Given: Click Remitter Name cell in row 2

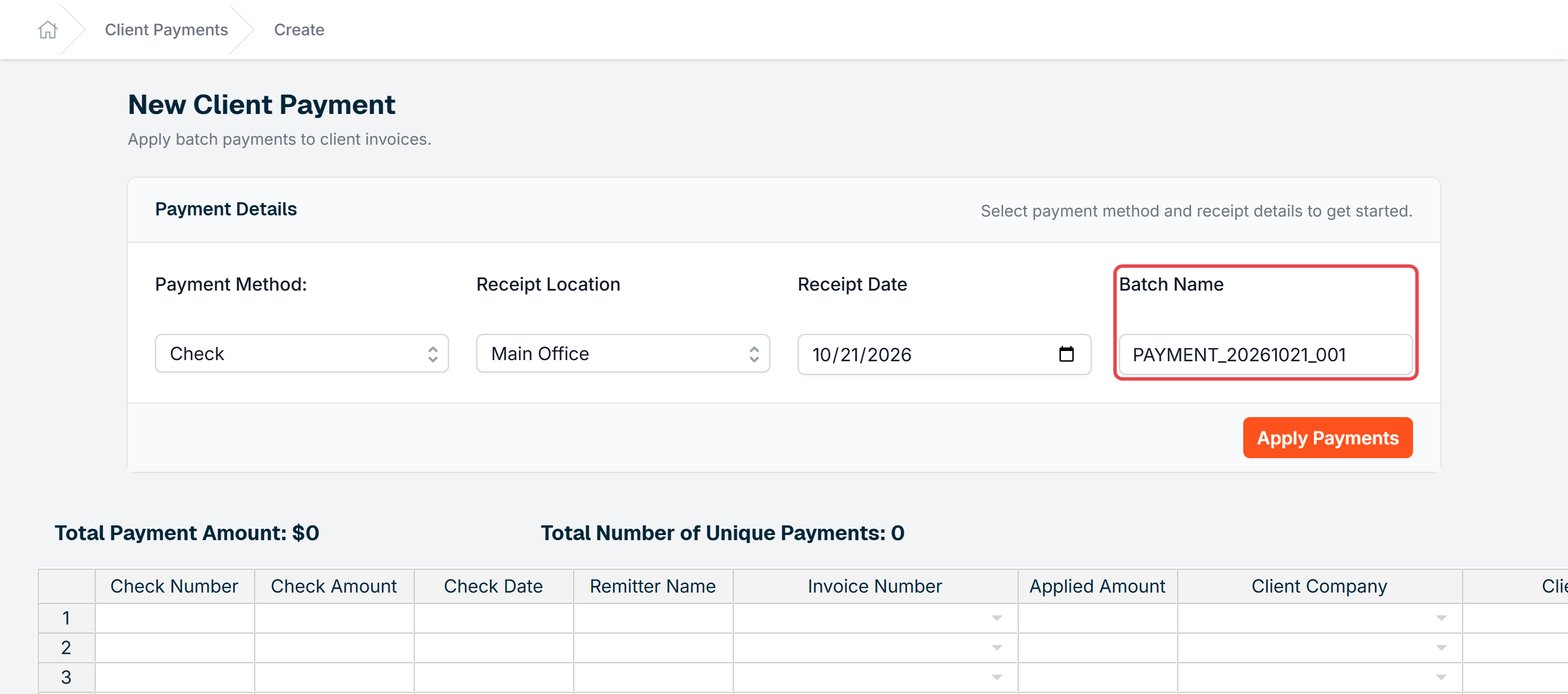Looking at the screenshot, I should pos(653,648).
